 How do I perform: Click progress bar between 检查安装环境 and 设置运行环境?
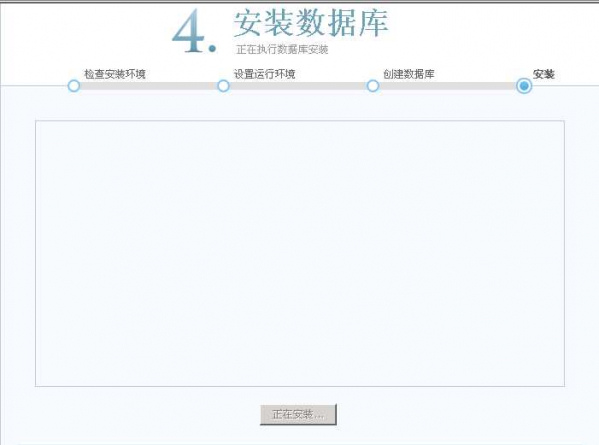pos(149,86)
